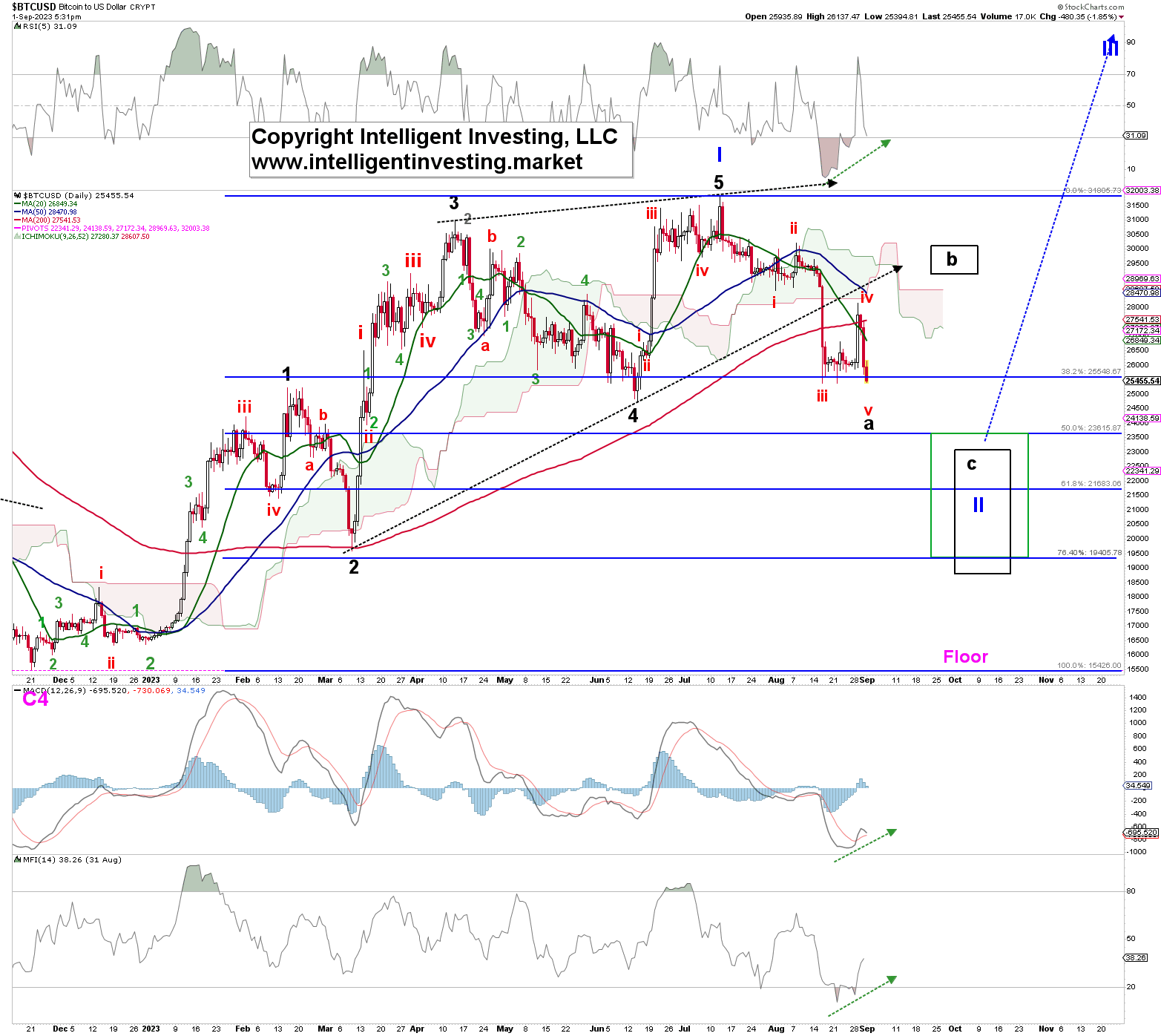Click the MA(50) 28470.98 legend entry
The height and width of the screenshot is (1036, 1161).
click(x=49, y=212)
